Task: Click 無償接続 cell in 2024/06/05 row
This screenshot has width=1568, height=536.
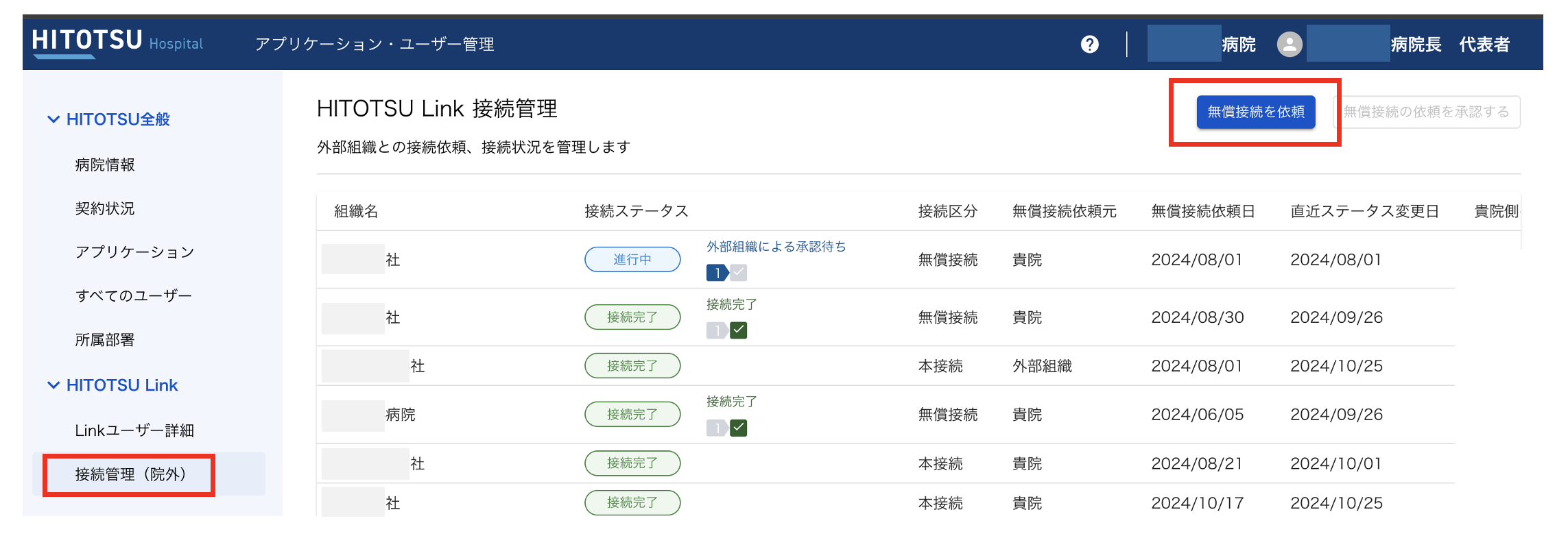Action: pos(948,415)
